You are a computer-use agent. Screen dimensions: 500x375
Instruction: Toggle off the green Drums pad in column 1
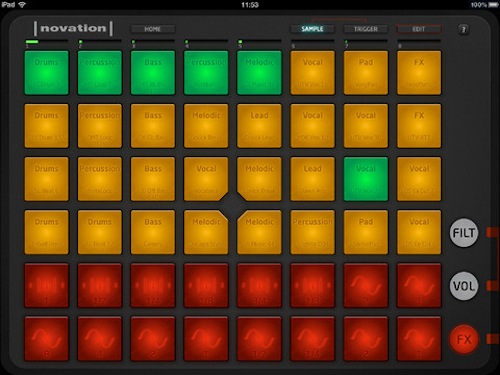[46, 73]
